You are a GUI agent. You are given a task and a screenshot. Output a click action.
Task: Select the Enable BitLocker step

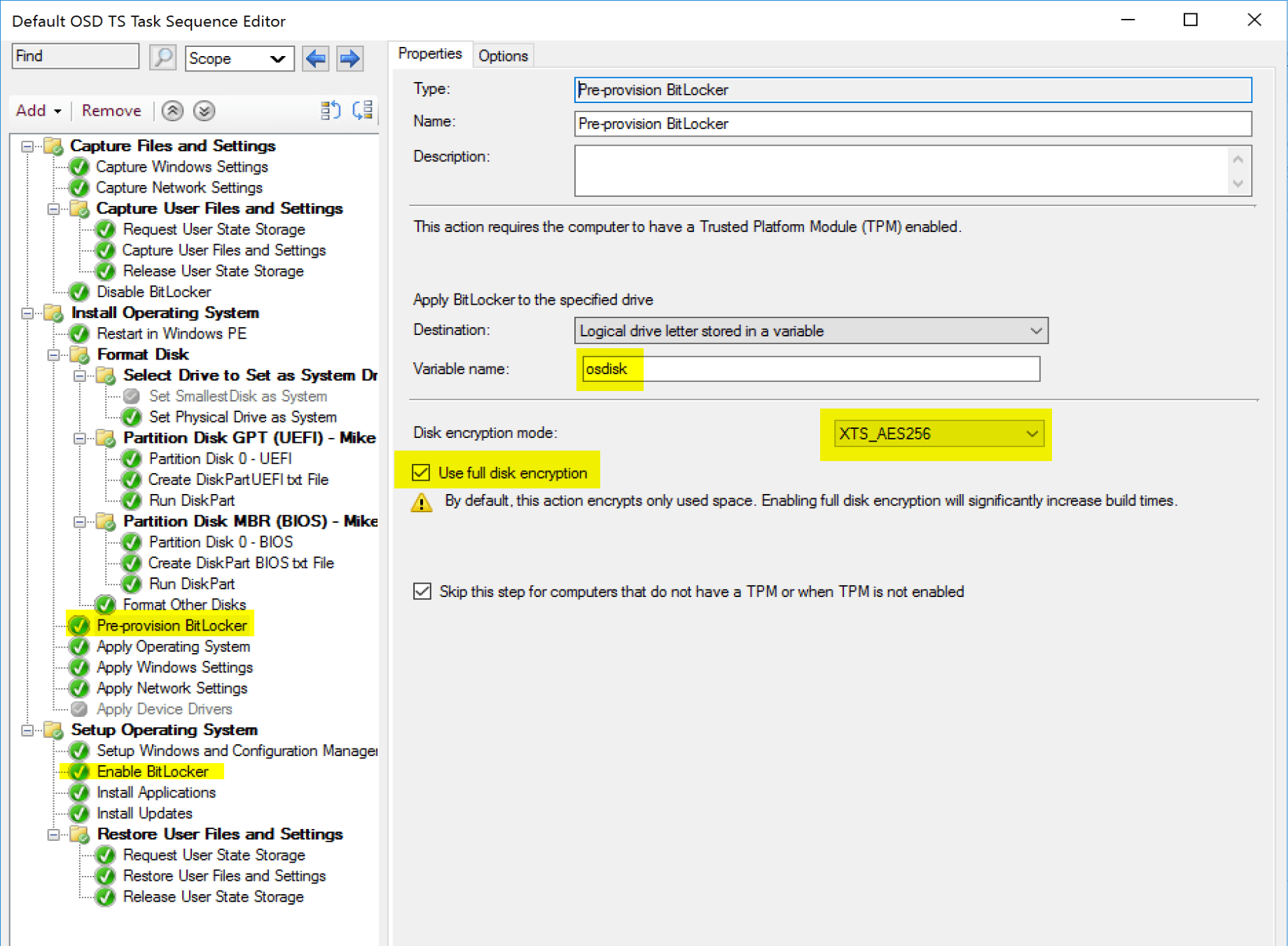click(151, 772)
